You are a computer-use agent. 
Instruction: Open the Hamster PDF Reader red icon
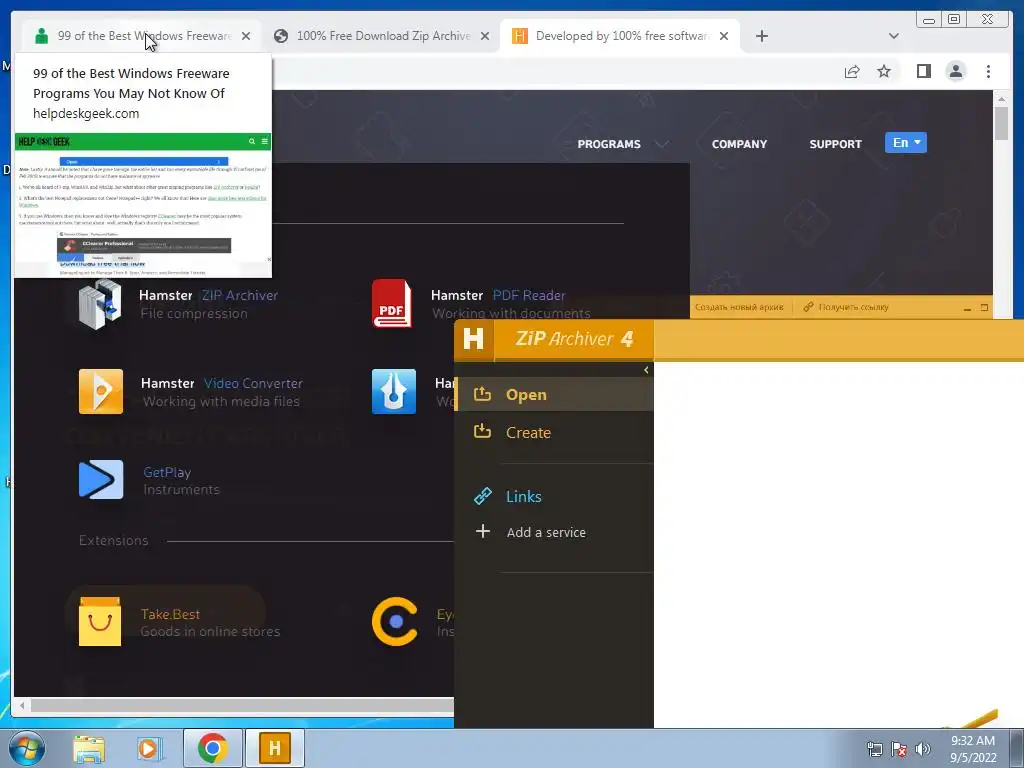pos(392,304)
